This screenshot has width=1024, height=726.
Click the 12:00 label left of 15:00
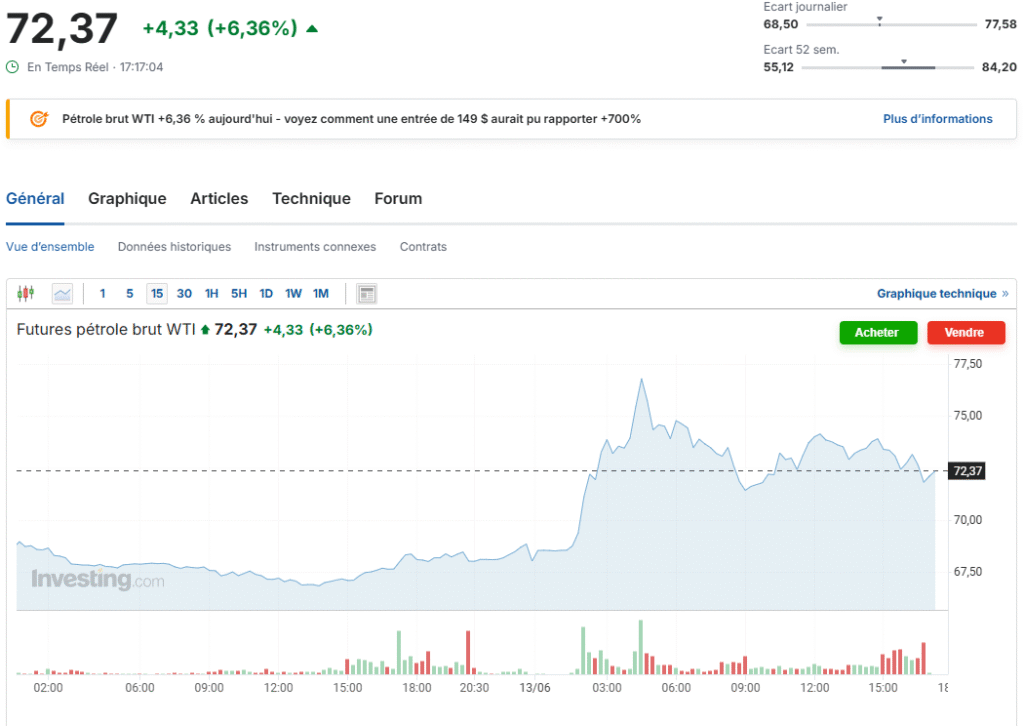pyautogui.click(x=278, y=688)
